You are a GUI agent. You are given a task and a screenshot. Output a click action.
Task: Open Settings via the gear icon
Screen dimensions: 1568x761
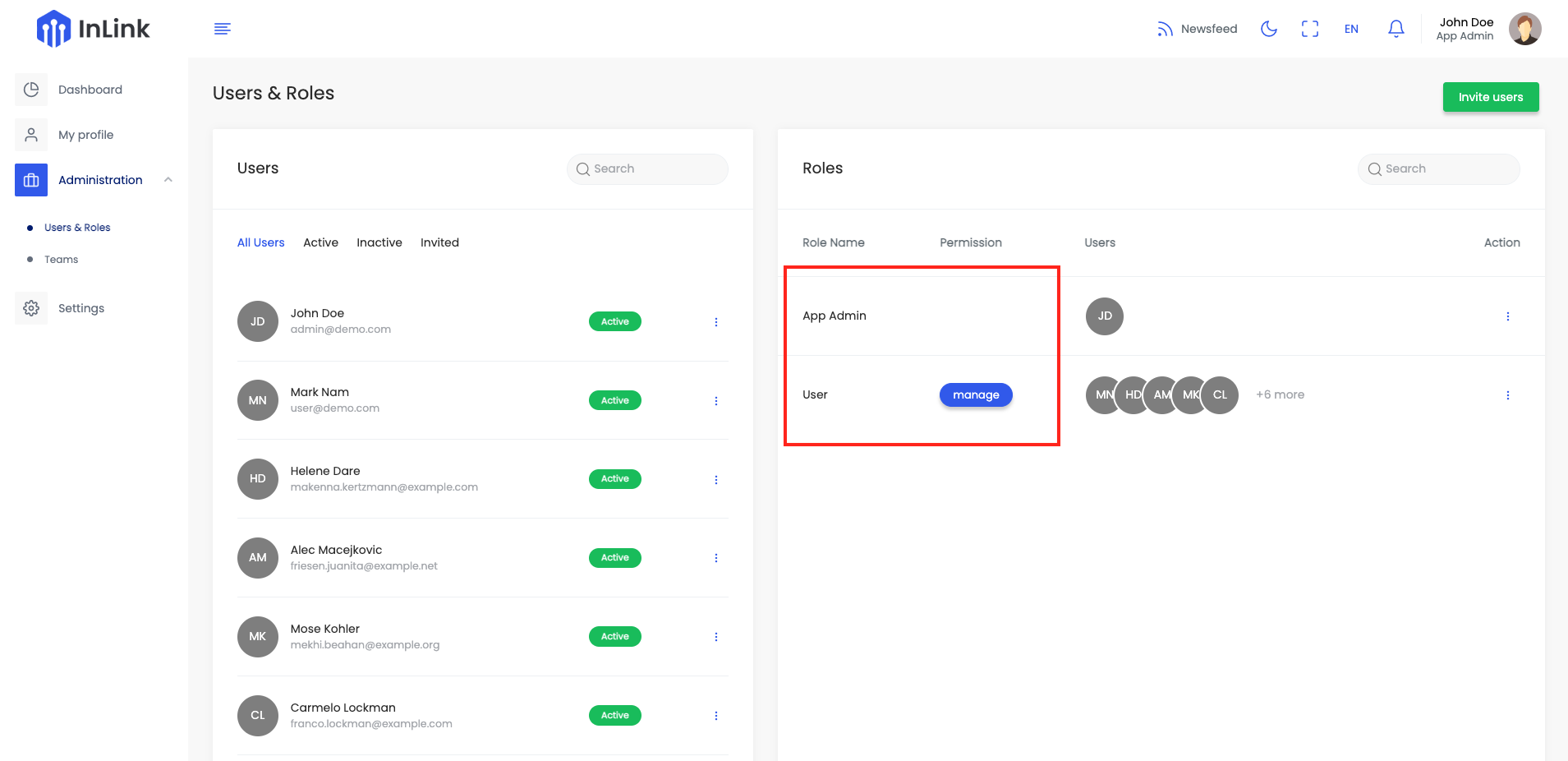[x=31, y=308]
